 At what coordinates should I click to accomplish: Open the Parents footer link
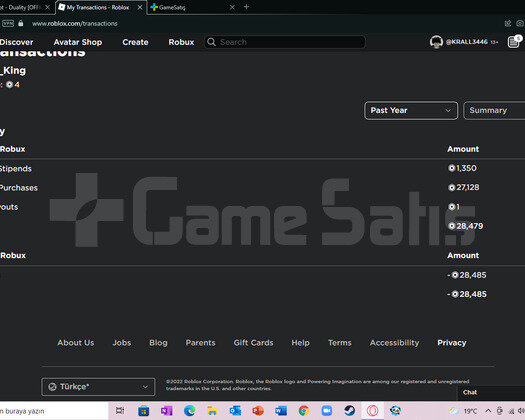coord(200,343)
